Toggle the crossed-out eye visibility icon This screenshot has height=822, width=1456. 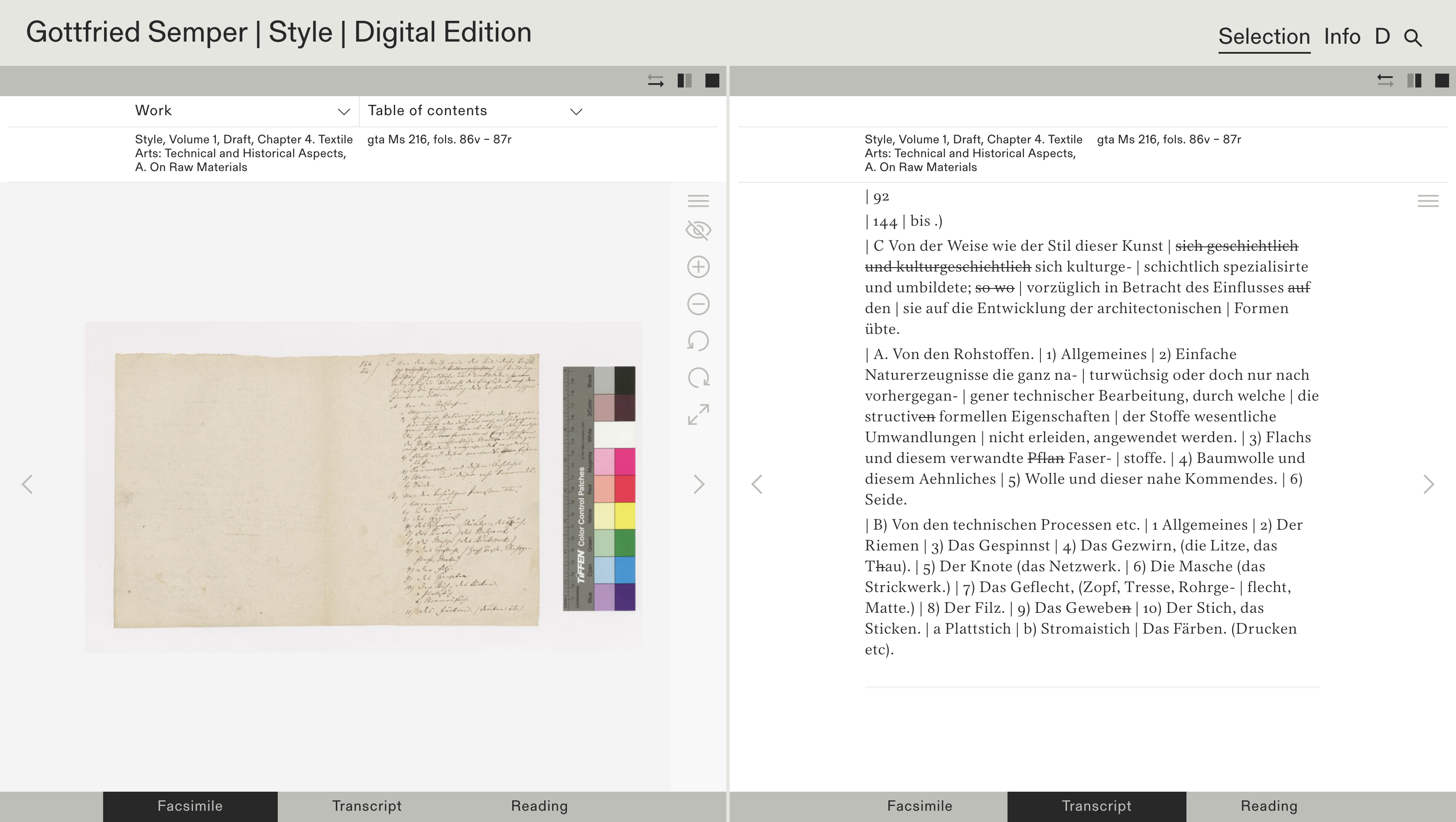point(698,230)
